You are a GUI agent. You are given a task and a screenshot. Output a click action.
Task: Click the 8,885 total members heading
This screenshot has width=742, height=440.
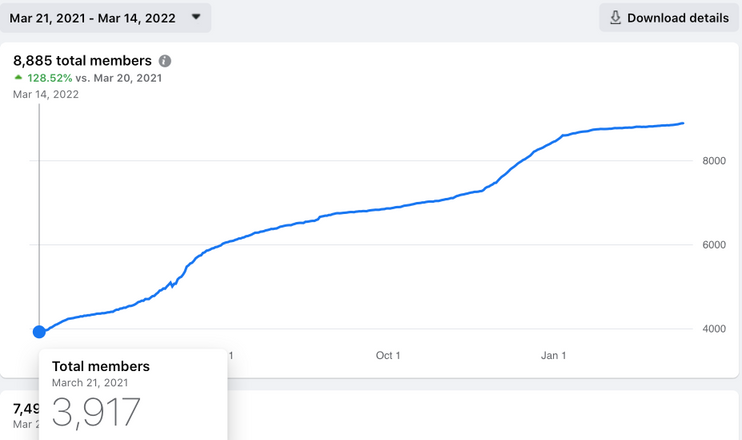(x=82, y=61)
